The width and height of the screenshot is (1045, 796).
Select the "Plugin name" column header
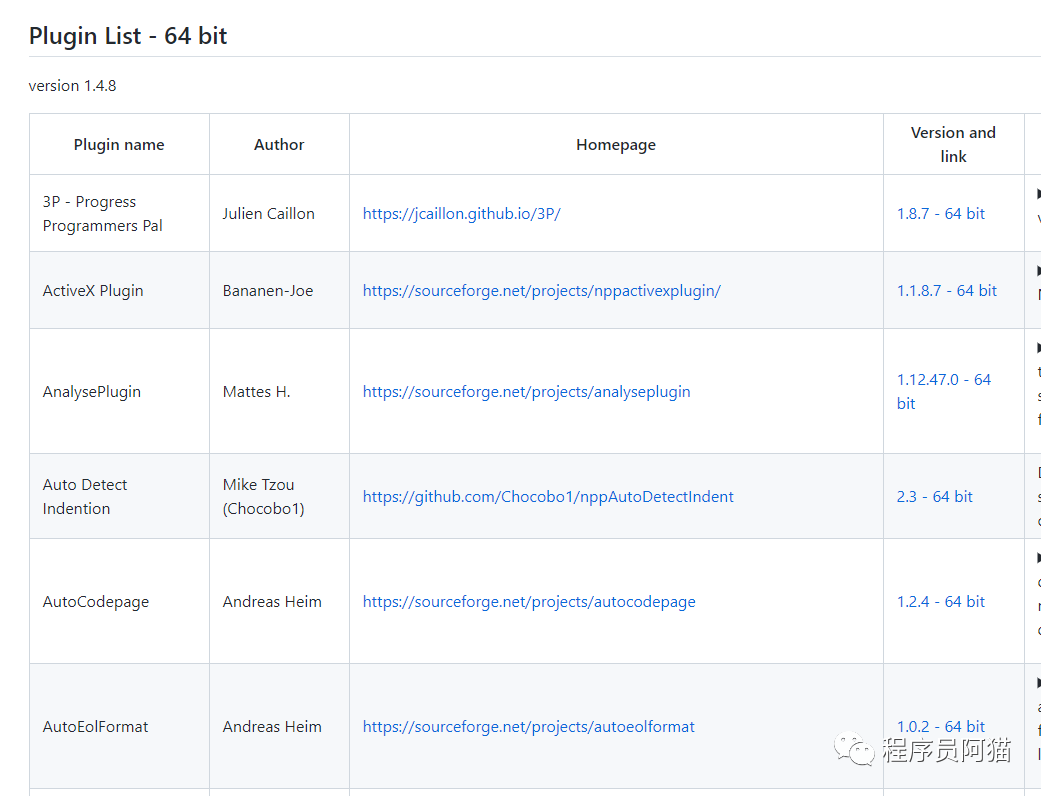pos(118,144)
